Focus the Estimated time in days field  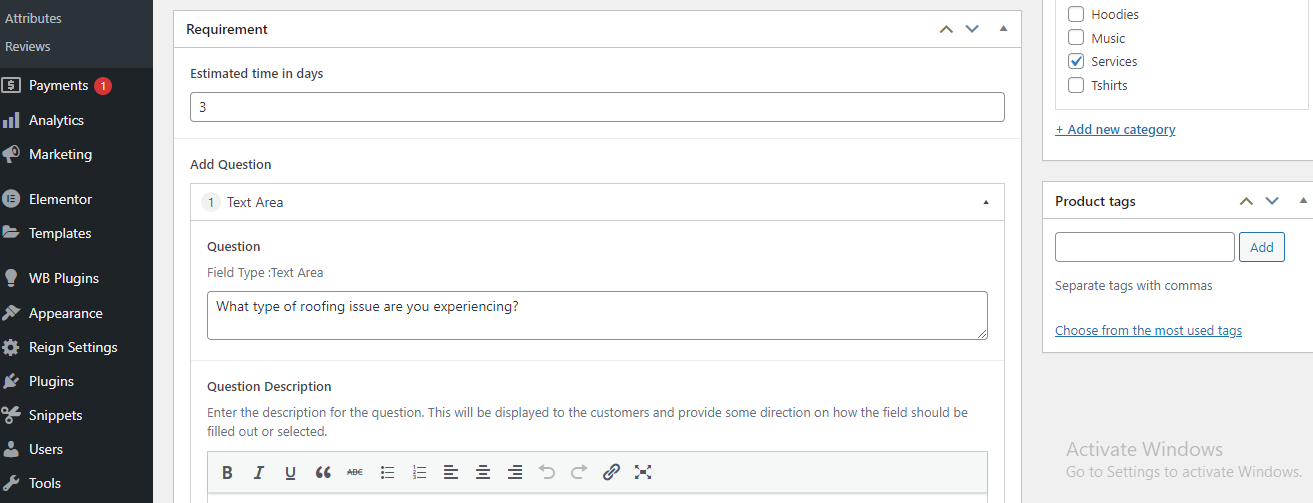click(597, 107)
